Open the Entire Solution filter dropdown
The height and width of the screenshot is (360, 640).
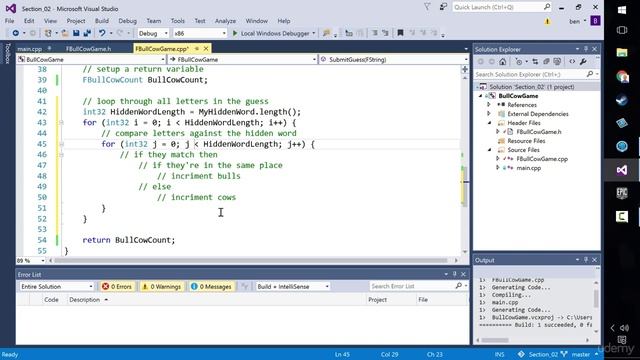[x=57, y=287]
